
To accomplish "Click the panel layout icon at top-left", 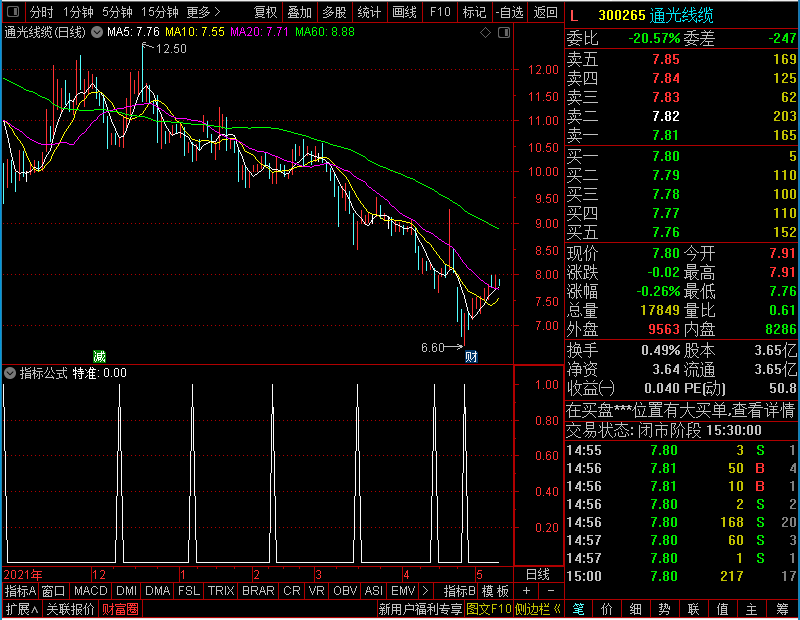I will click(13, 11).
